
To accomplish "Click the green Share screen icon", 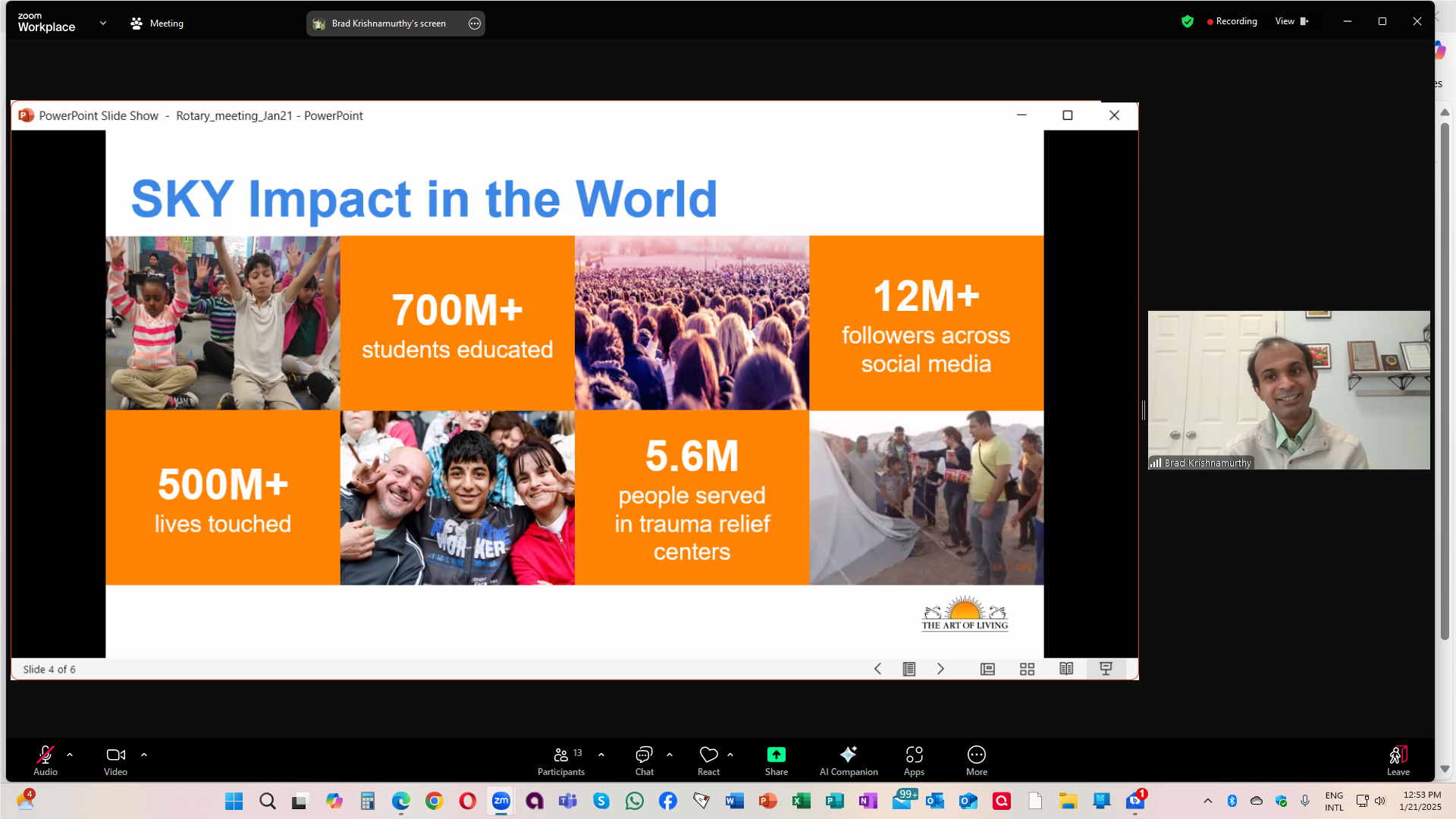I will (x=776, y=755).
